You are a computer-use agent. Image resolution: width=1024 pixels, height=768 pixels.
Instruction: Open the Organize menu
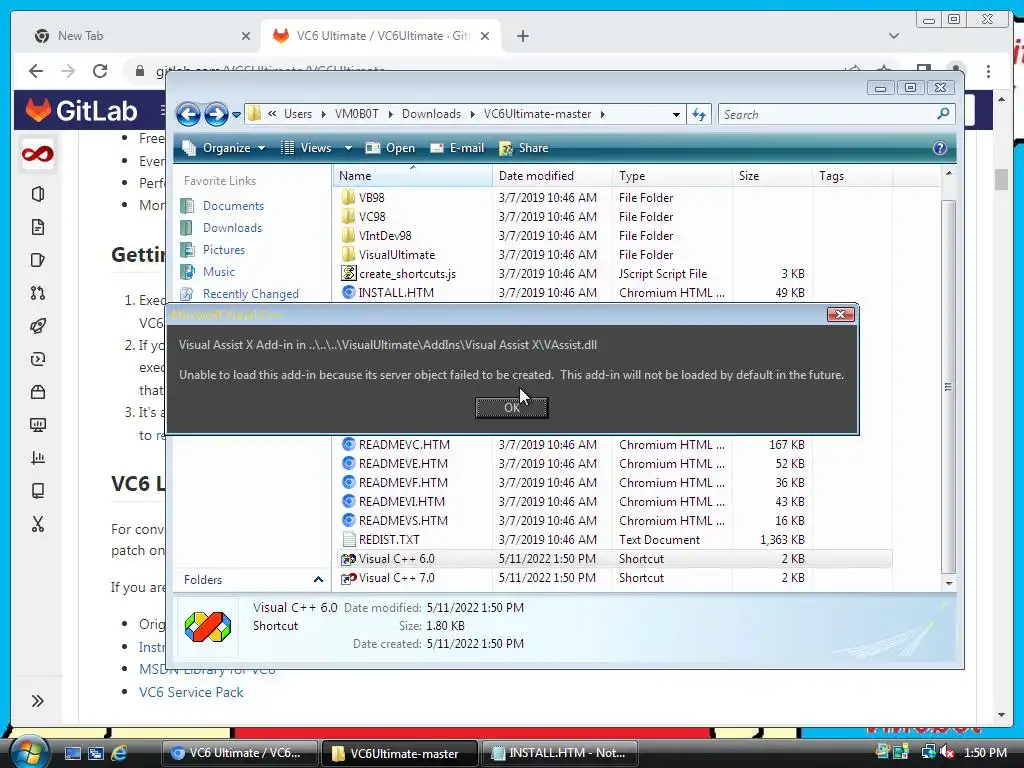[x=224, y=148]
